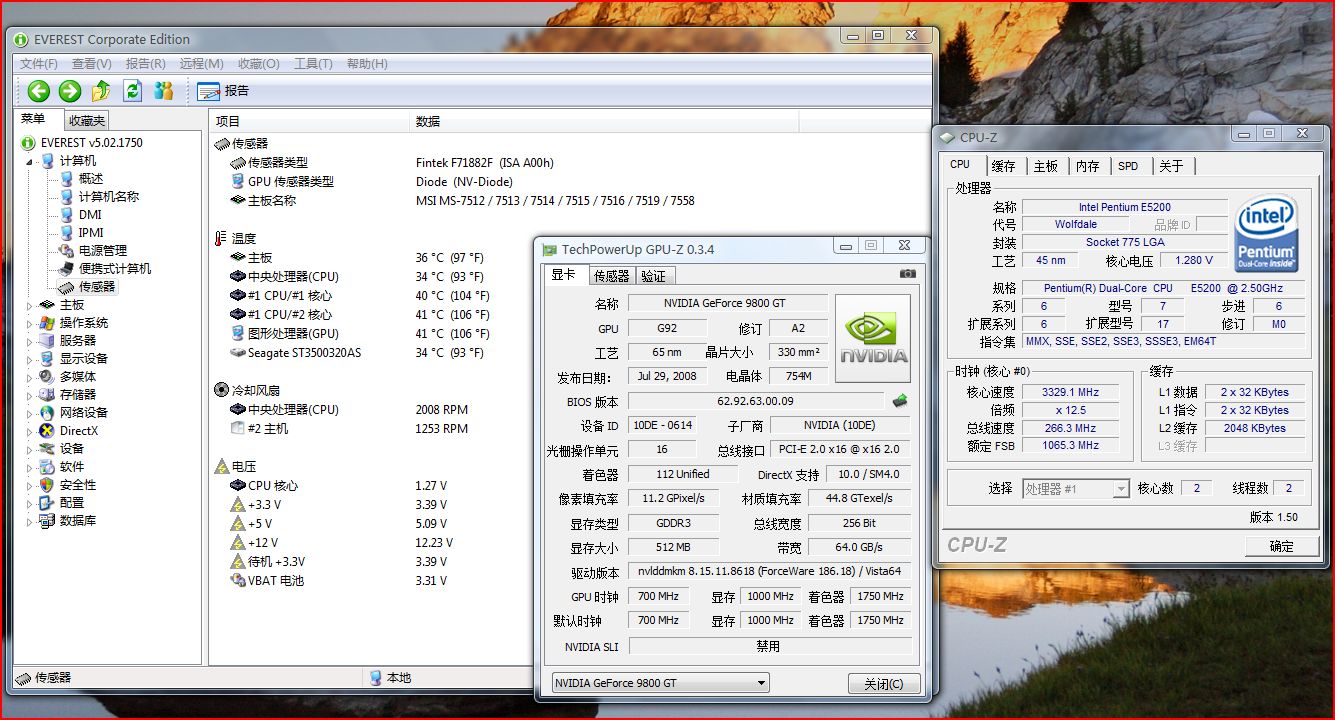The height and width of the screenshot is (720, 1335).
Task: Expand the 多媒体 tree node arrow
Action: tap(29, 377)
